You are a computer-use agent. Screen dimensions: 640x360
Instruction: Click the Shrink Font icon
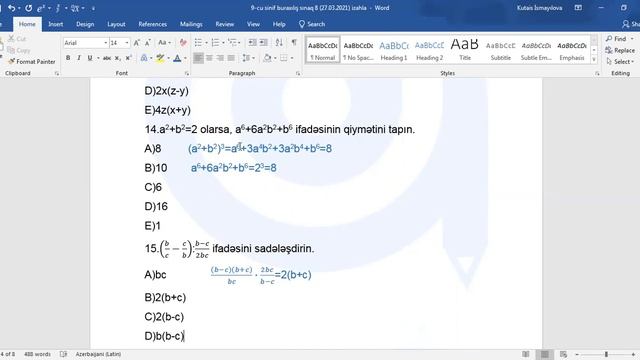pos(148,42)
